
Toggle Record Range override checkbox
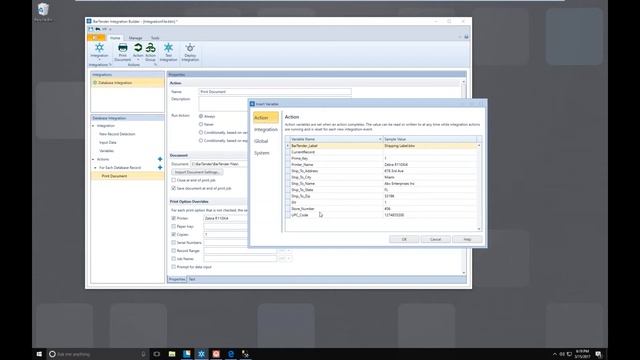coord(173,251)
